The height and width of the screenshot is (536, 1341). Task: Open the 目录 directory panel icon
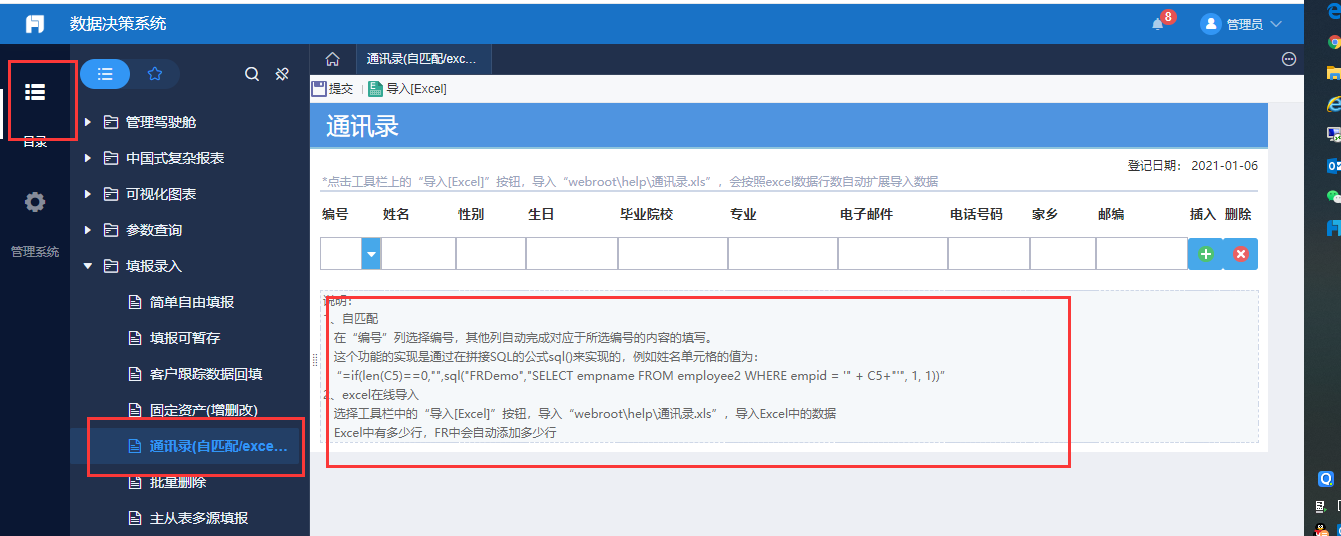tap(35, 93)
